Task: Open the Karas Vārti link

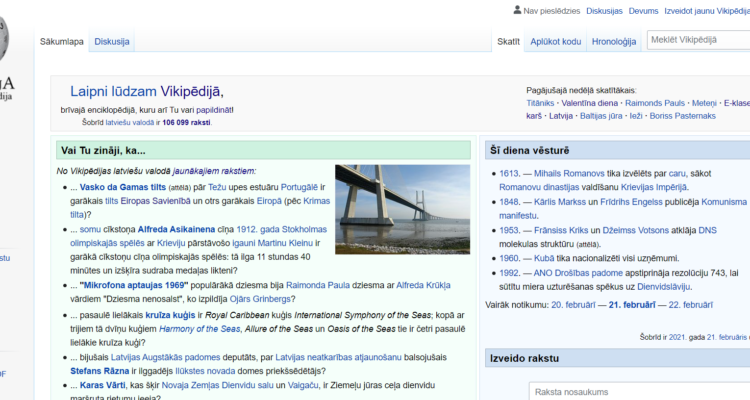Action: tap(102, 385)
